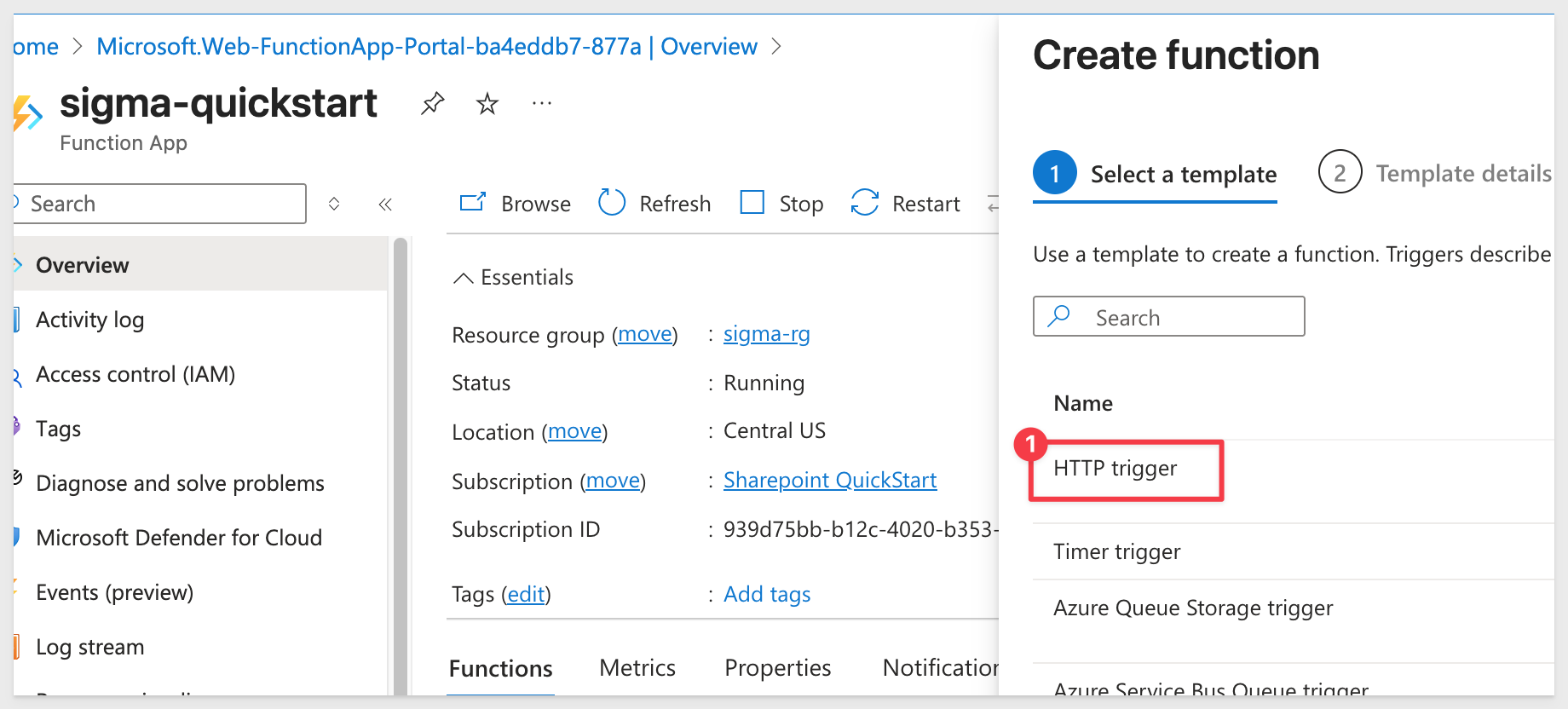1568x709 pixels.
Task: Click the Stop button label
Action: [801, 204]
